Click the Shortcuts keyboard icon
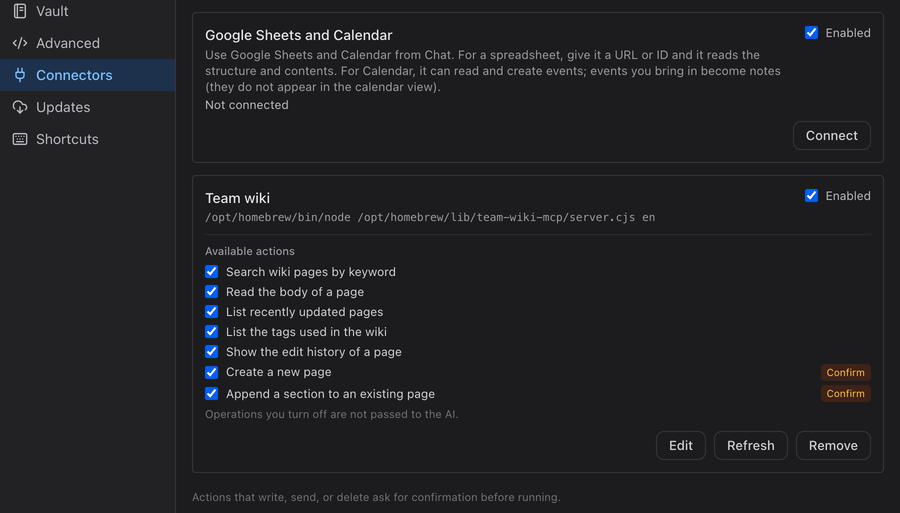Screen dimensions: 900x513 pyautogui.click(x=20, y=139)
